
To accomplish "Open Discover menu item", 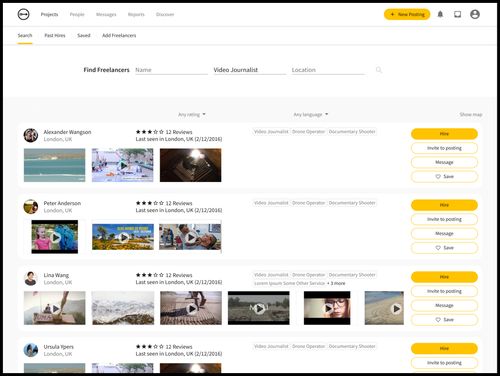I will [165, 14].
